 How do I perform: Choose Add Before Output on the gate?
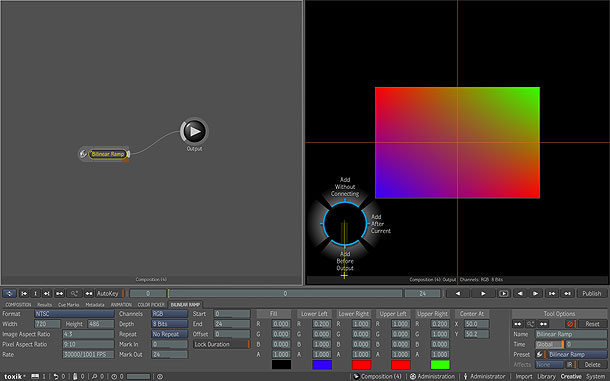pos(345,261)
